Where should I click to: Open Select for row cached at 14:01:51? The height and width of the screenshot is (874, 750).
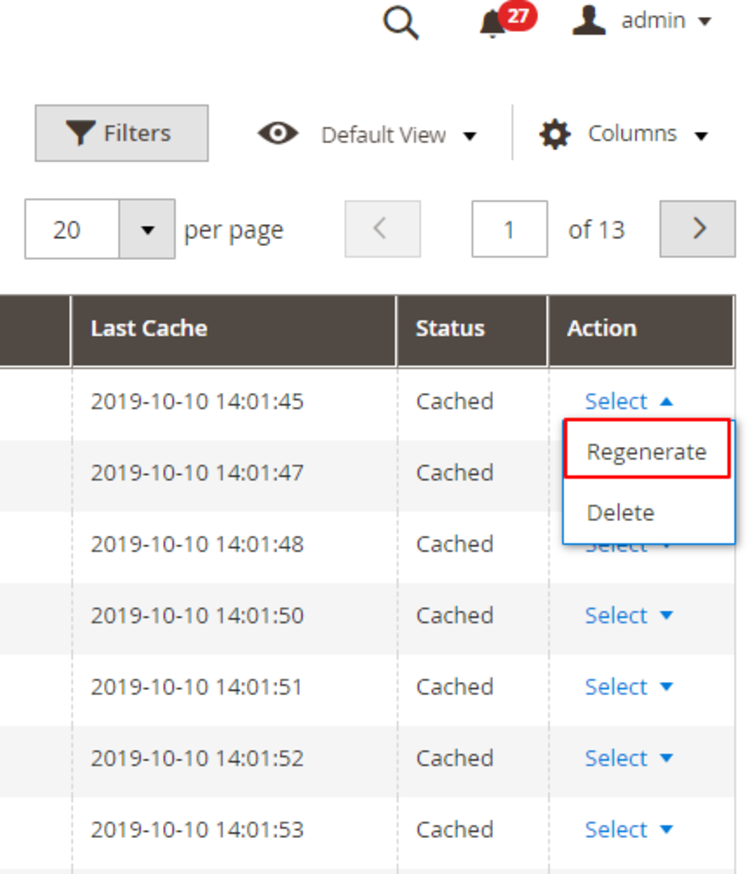pyautogui.click(x=629, y=687)
